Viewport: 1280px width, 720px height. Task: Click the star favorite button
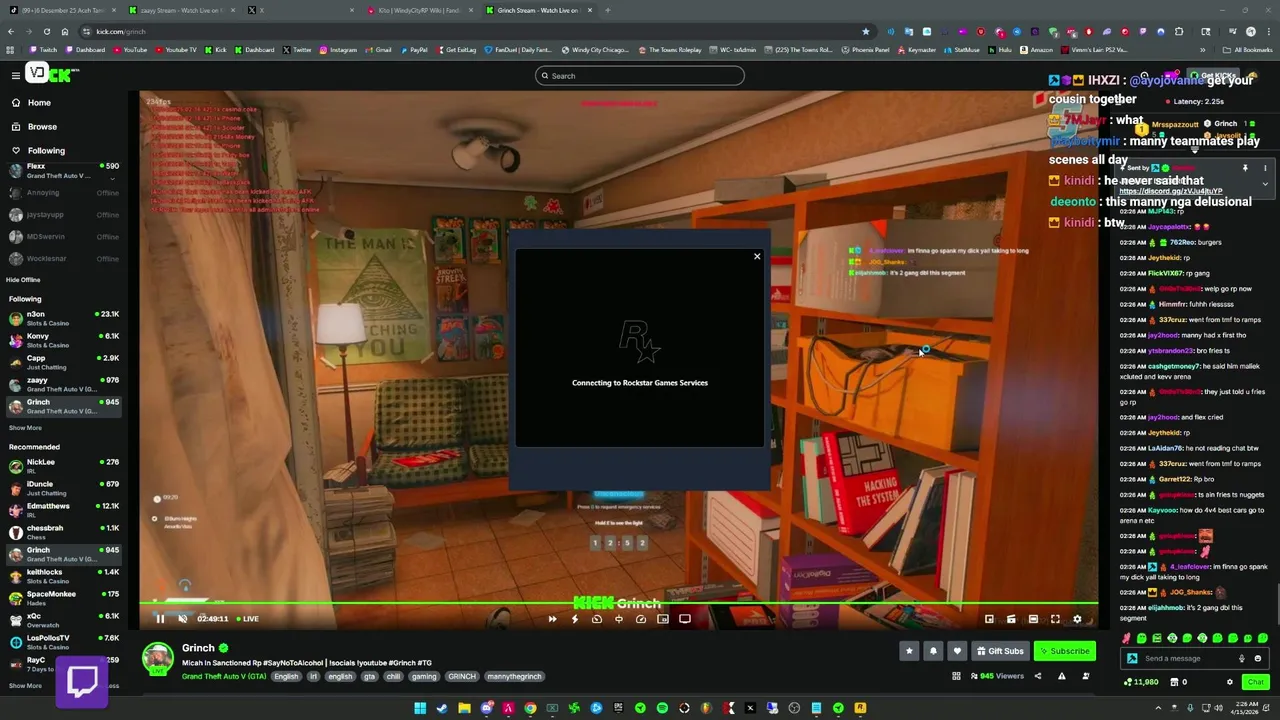click(x=909, y=651)
